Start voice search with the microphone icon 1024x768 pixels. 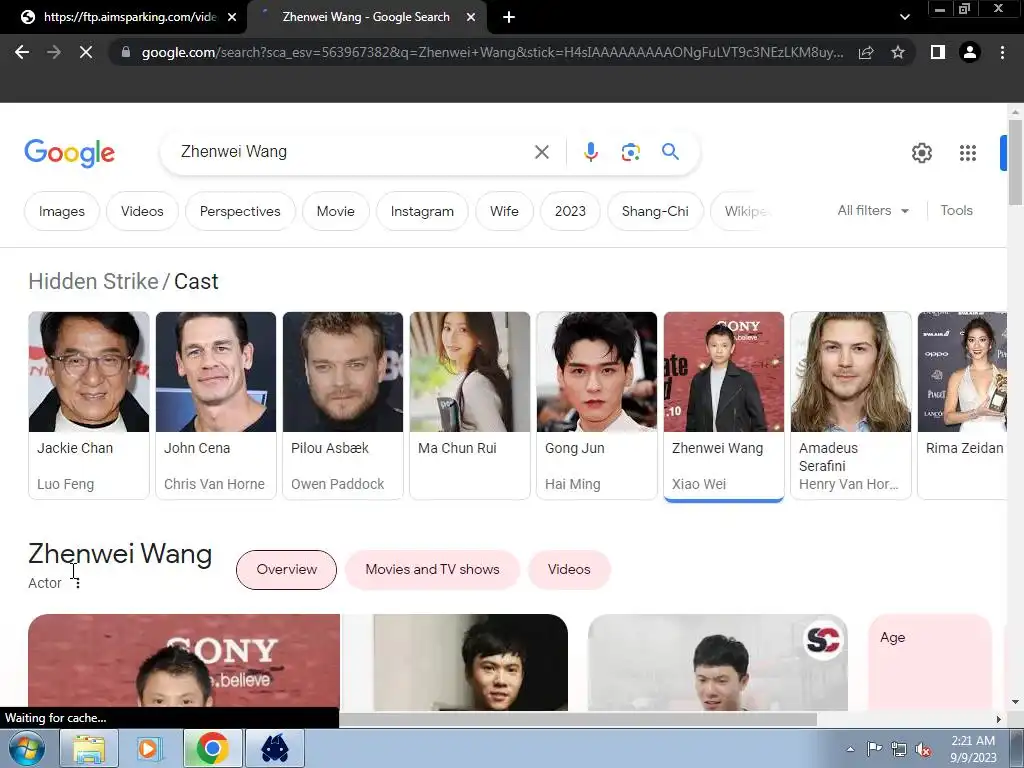[590, 152]
